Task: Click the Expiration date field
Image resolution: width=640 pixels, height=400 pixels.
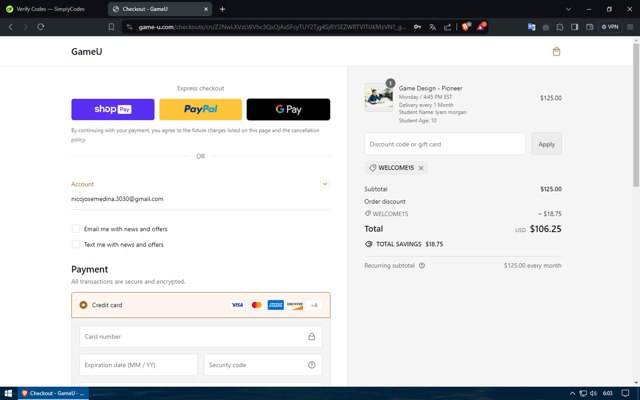Action: tap(138, 365)
